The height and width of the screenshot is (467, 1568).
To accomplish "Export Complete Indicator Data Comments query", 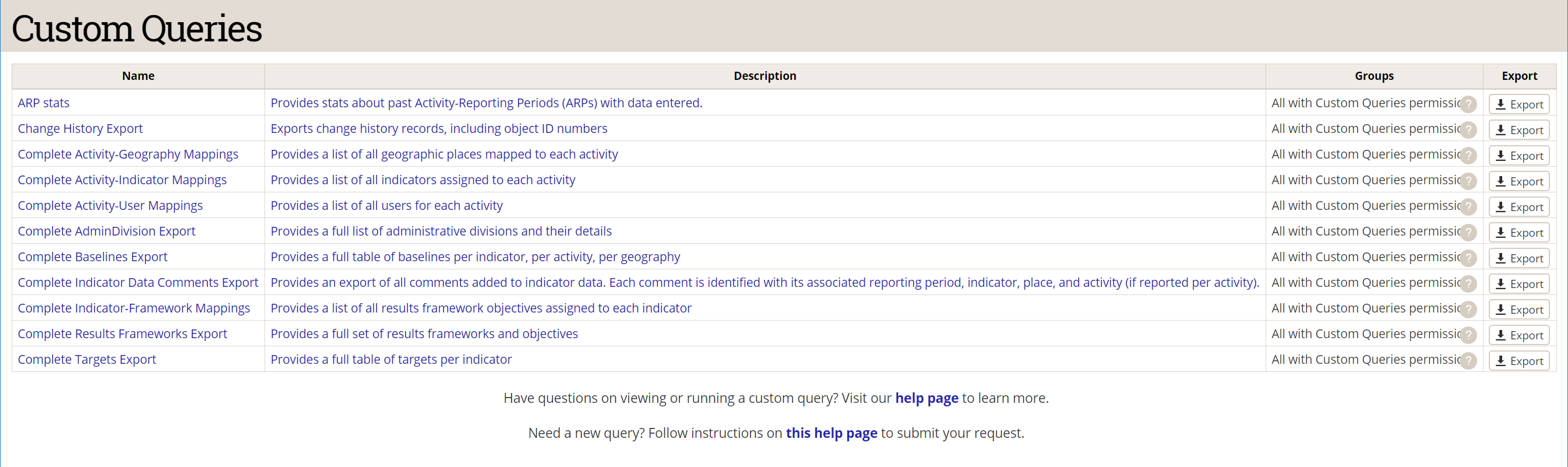I will [1518, 284].
